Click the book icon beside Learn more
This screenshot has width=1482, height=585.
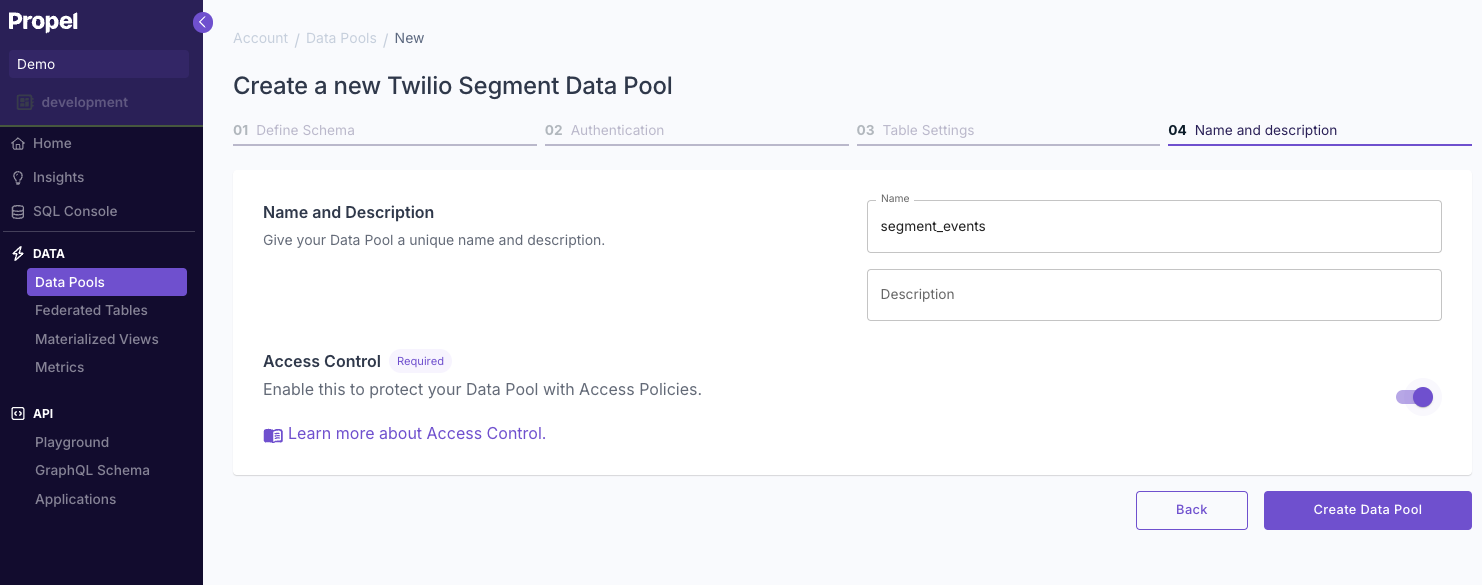tap(272, 435)
